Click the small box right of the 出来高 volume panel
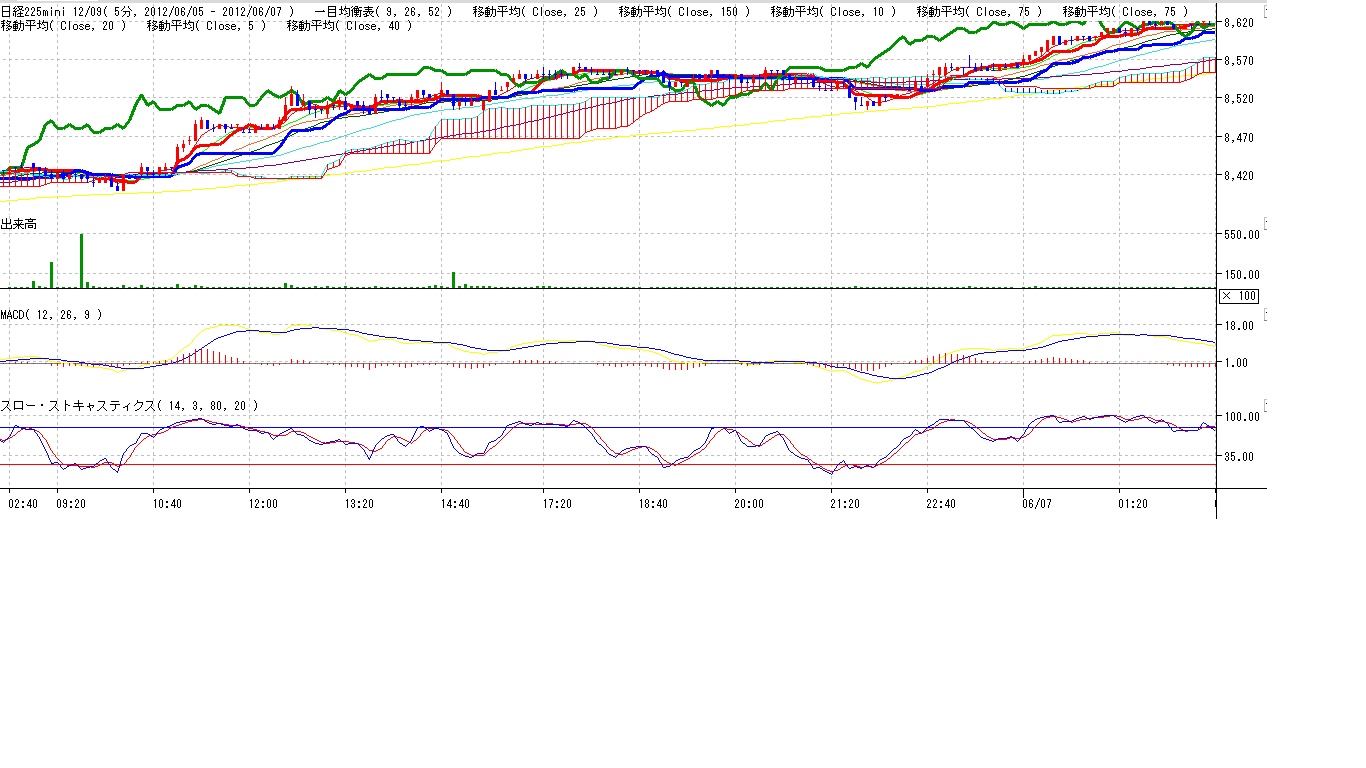Screen dimensions: 1366x768 (x=1266, y=223)
